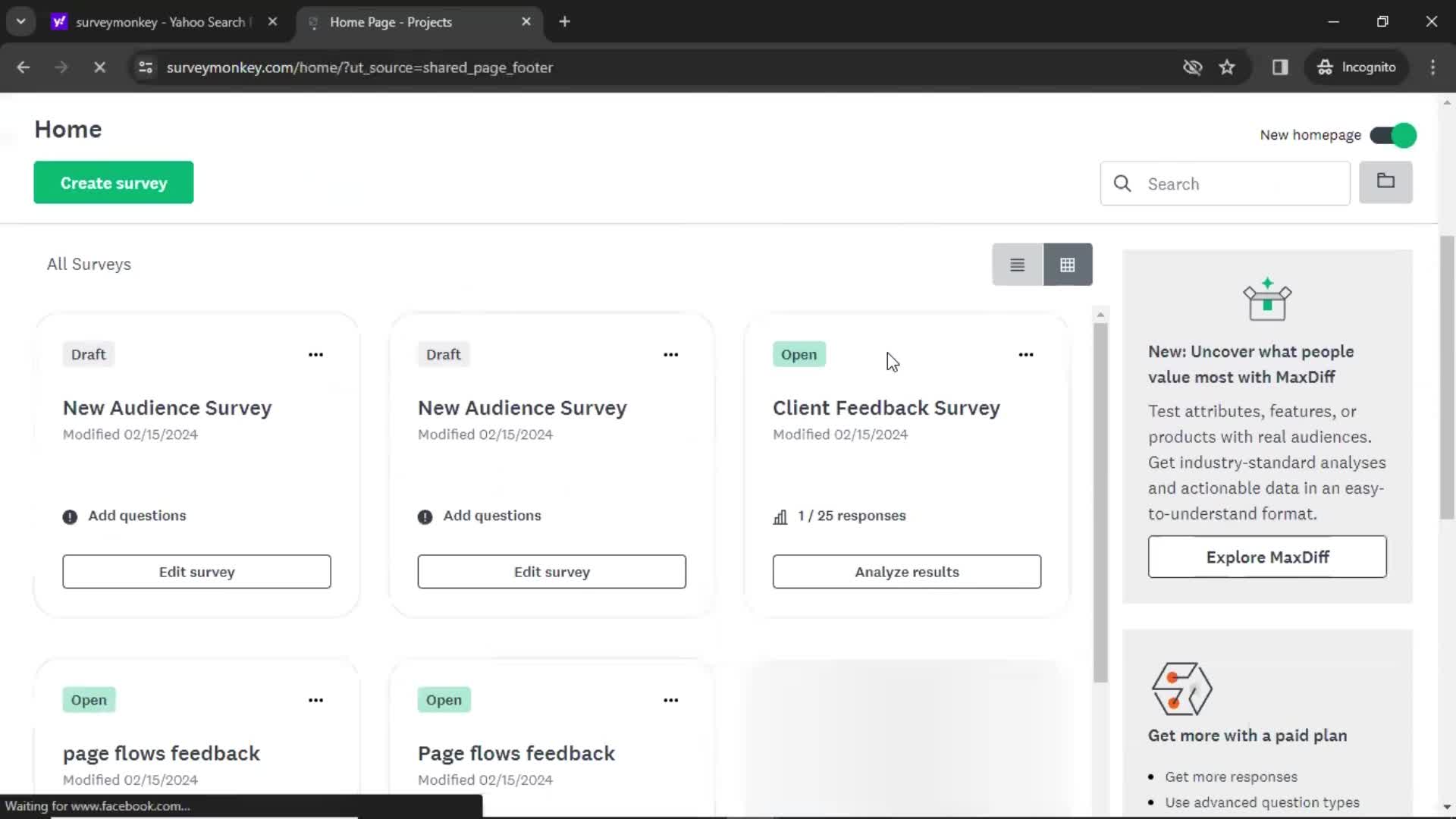Close the Yahoo Search tab
The width and height of the screenshot is (1456, 819).
273,22
